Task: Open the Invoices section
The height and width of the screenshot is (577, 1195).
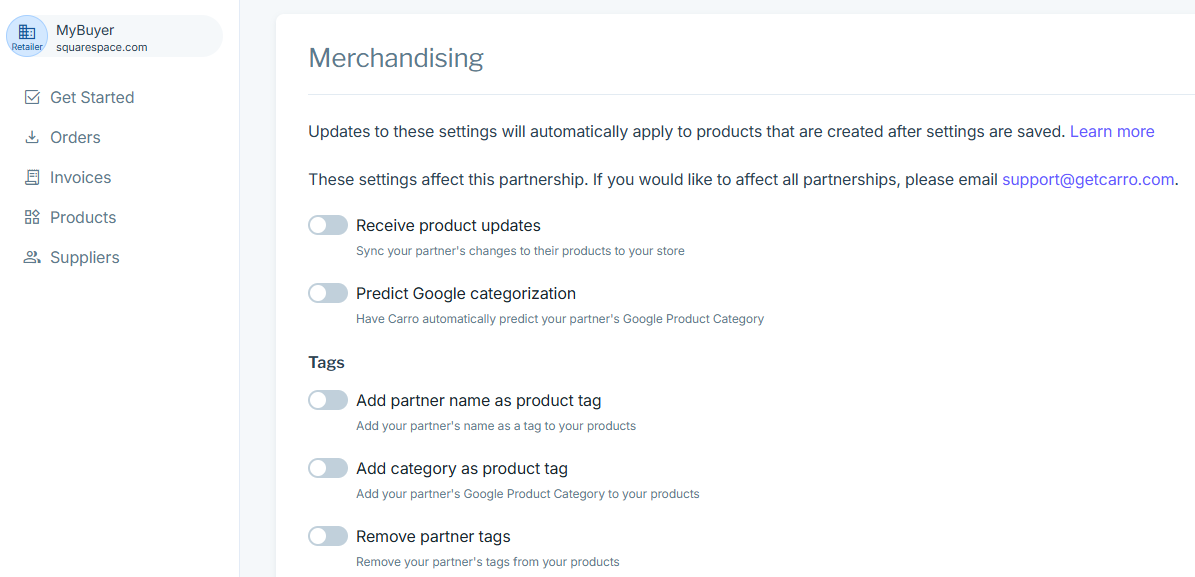Action: point(80,177)
